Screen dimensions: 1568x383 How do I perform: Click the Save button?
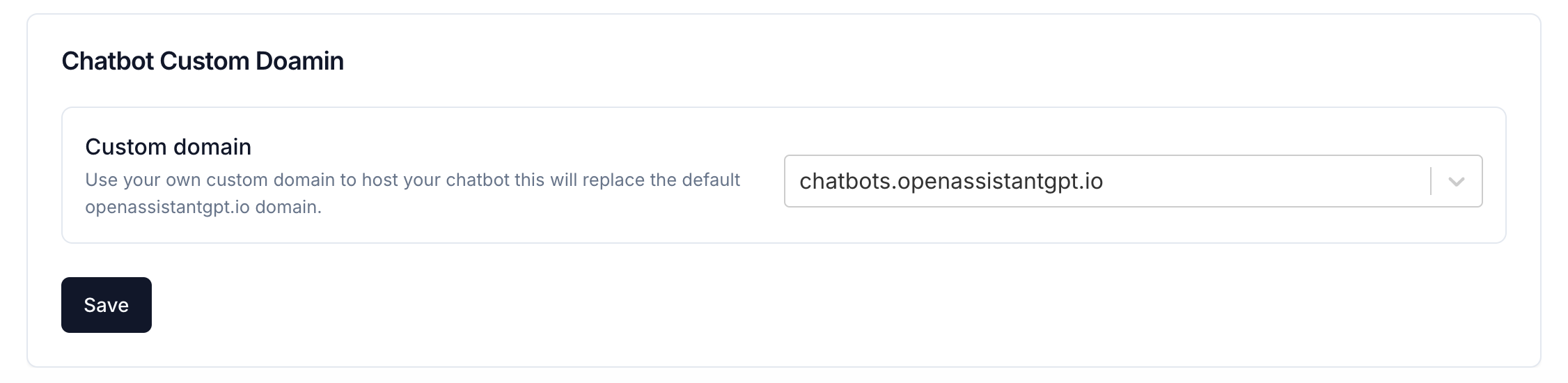coord(107,305)
